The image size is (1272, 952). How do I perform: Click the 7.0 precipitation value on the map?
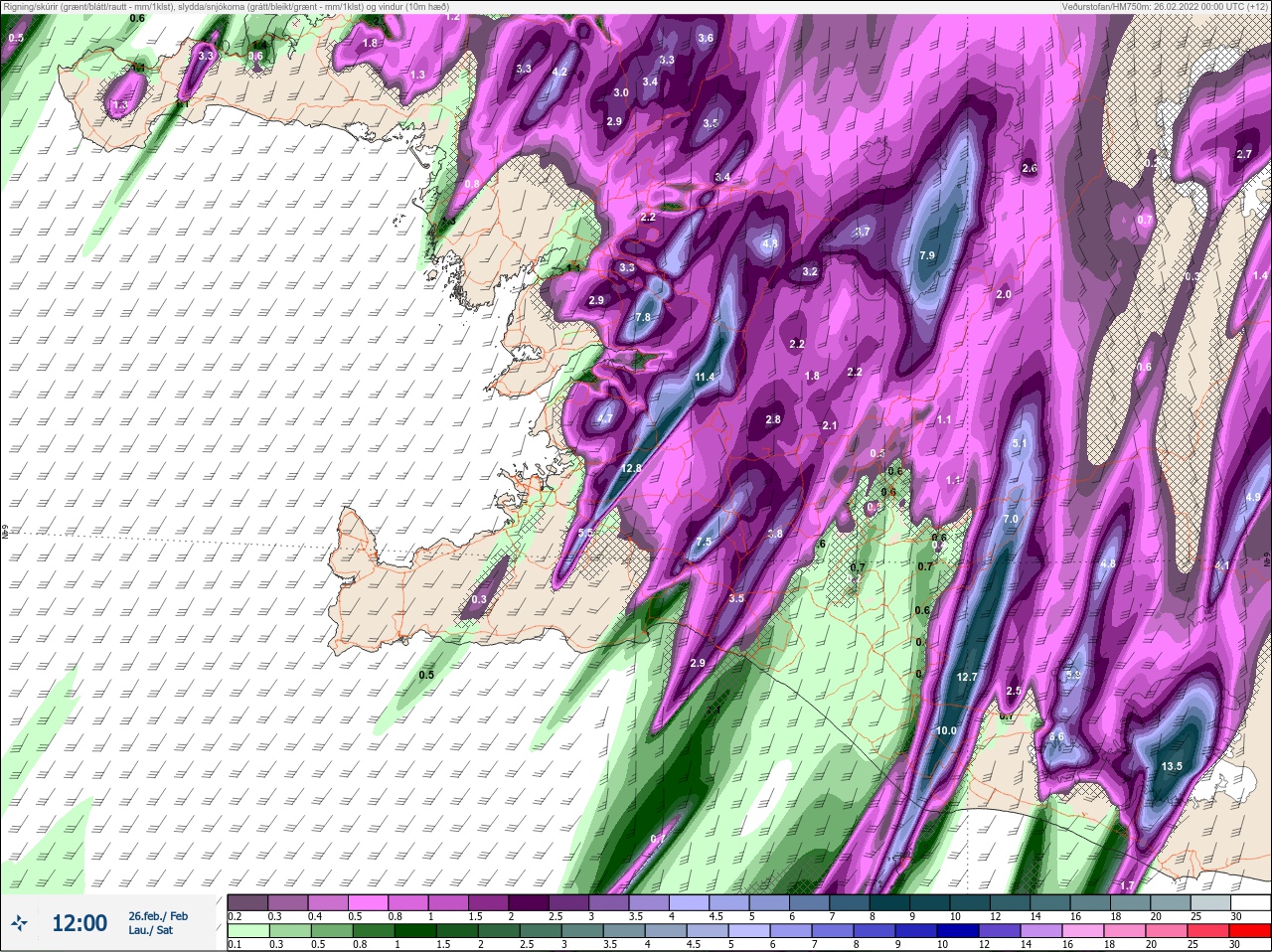(x=1011, y=520)
